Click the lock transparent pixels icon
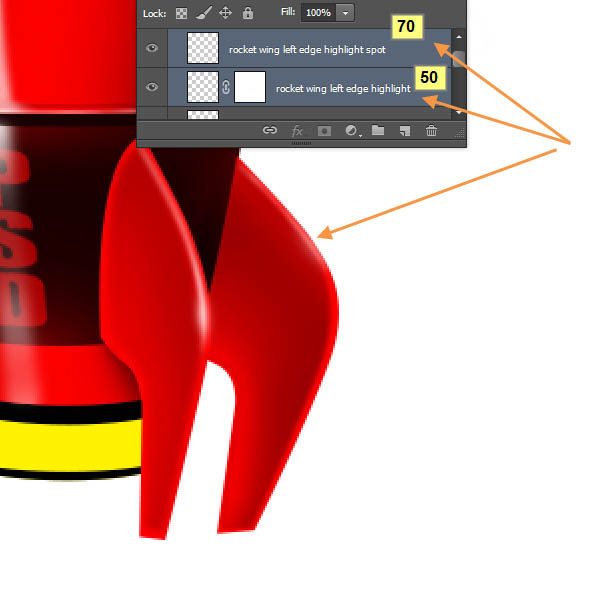 [x=182, y=14]
